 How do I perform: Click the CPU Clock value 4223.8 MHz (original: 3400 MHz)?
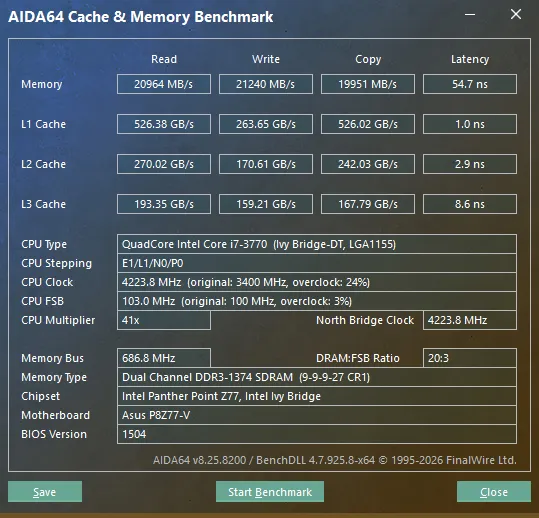[317, 282]
